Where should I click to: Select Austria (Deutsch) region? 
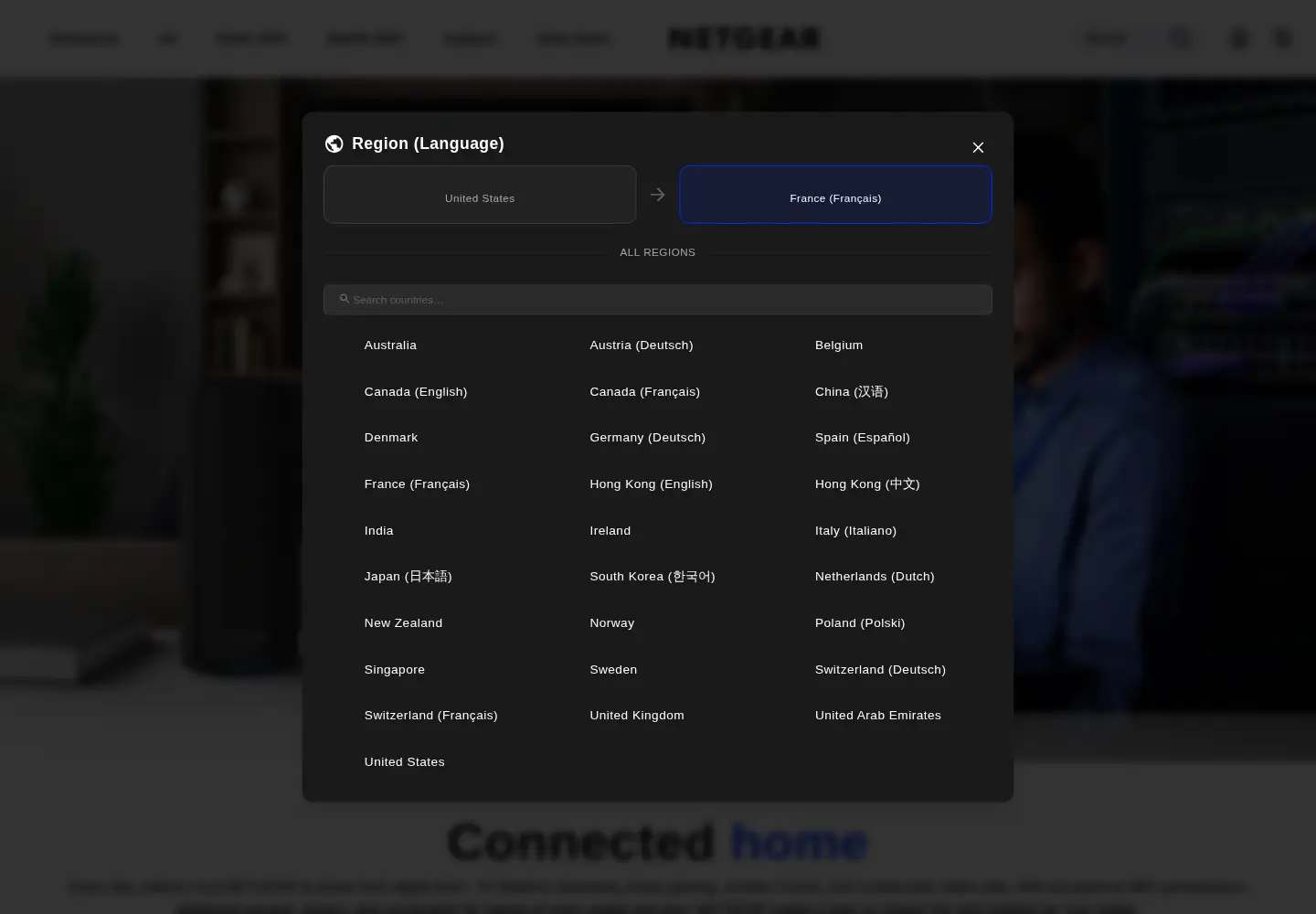click(x=642, y=345)
